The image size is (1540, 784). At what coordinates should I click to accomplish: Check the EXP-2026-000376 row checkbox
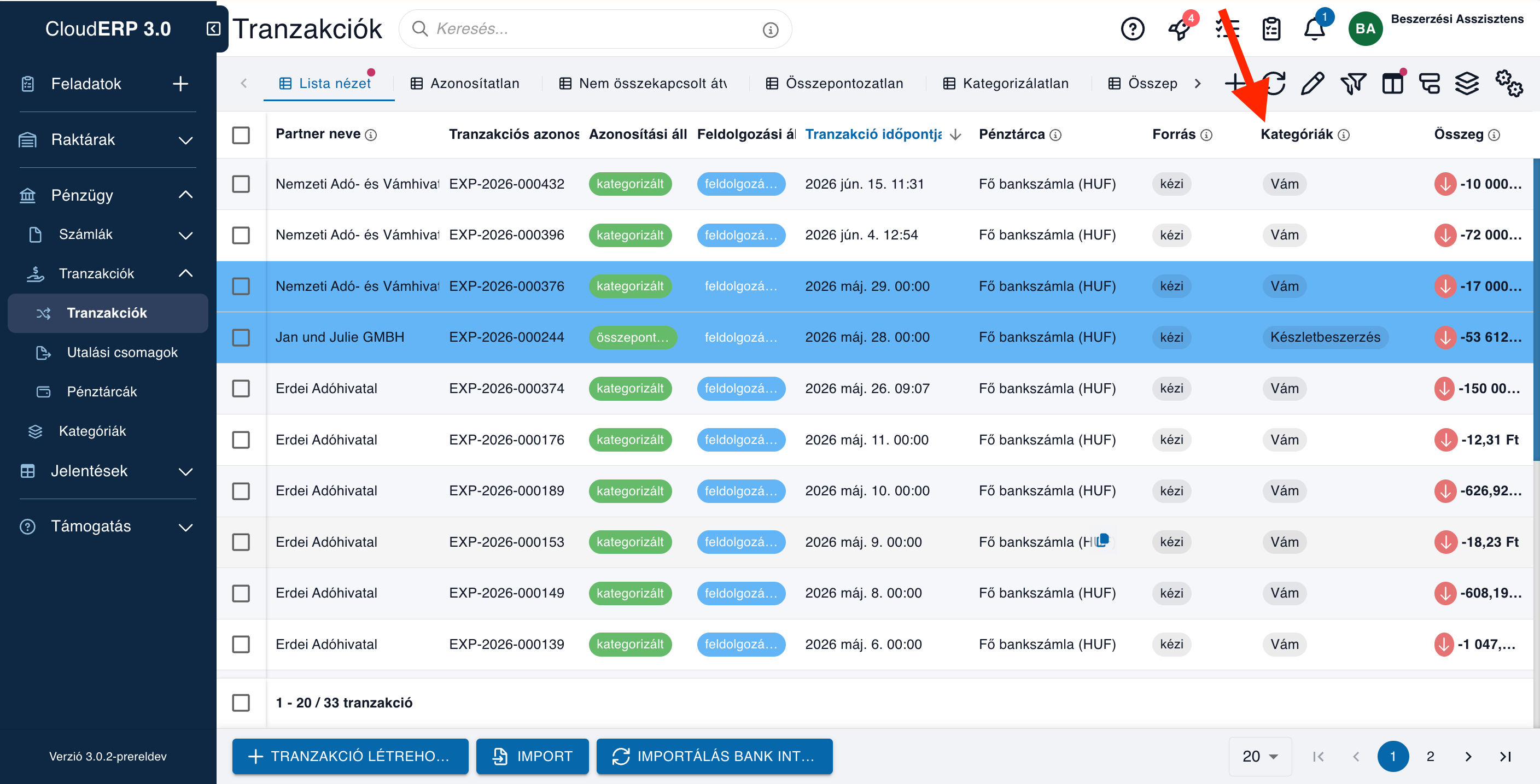tap(241, 286)
